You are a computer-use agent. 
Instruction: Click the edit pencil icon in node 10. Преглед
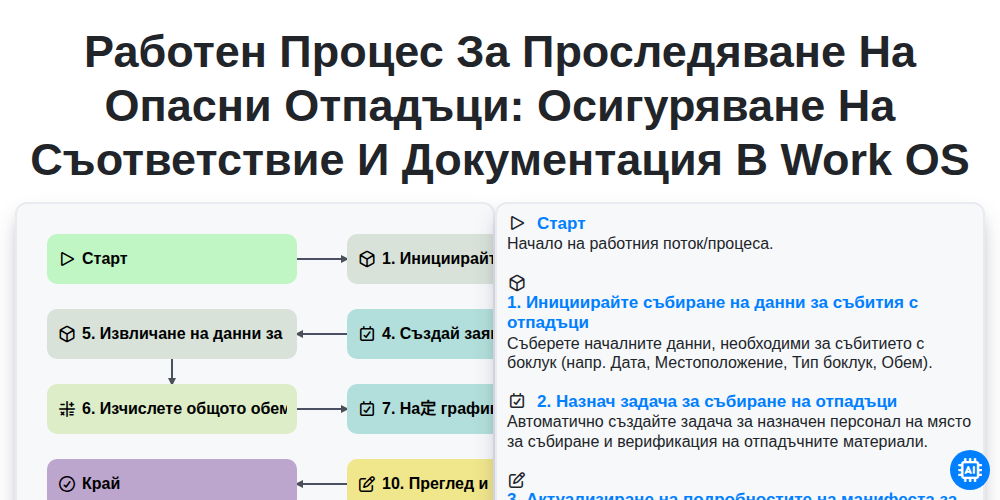367,484
